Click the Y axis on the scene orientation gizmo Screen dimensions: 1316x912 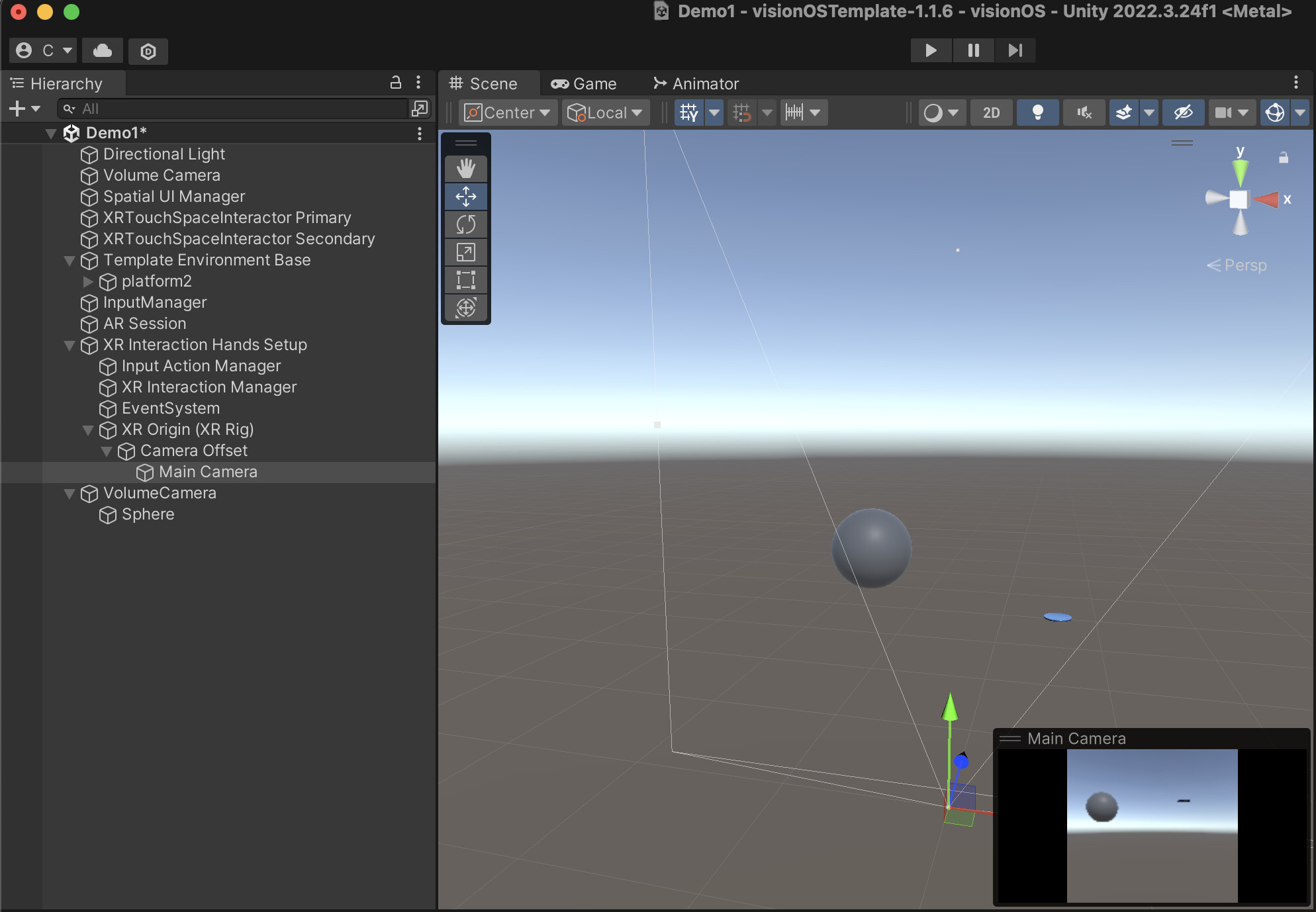click(x=1241, y=171)
